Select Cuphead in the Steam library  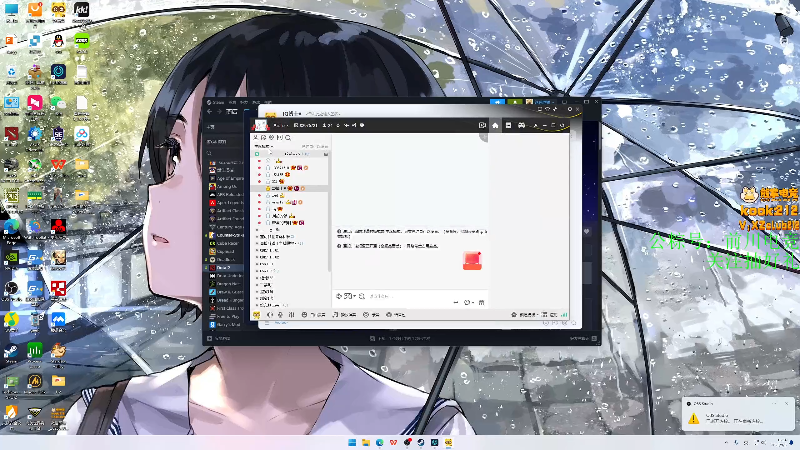point(227,252)
